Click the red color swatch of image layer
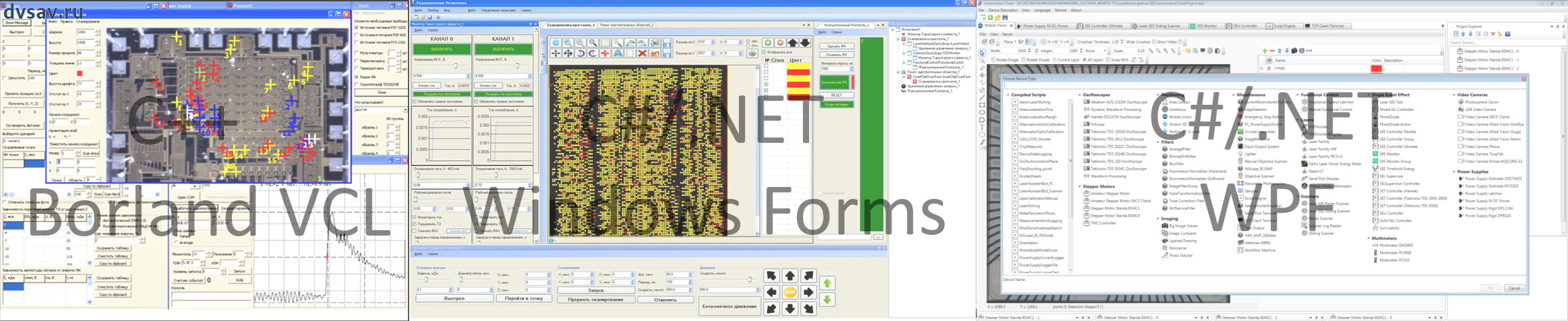 [1376, 69]
